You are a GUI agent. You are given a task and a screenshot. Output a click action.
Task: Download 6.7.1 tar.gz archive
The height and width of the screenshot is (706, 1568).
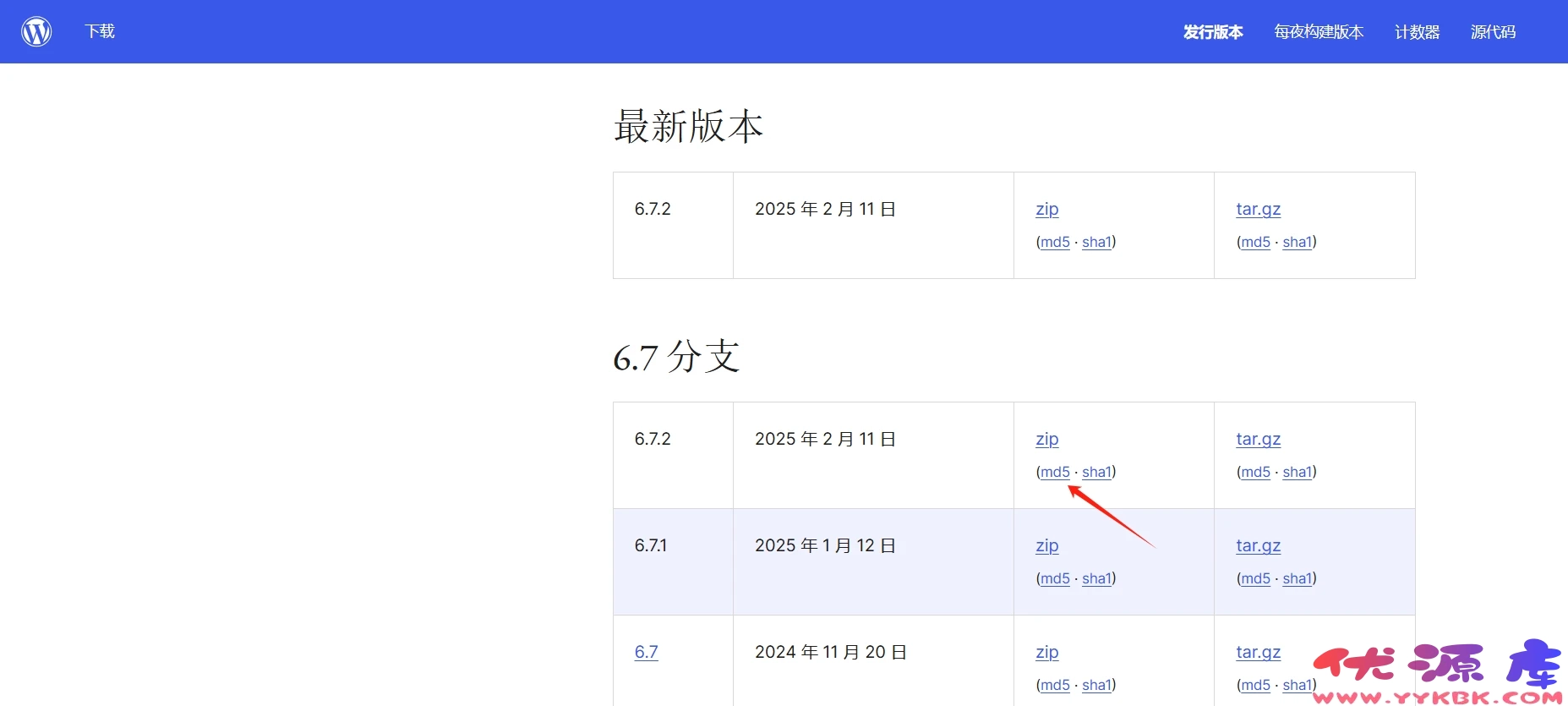[x=1258, y=545]
